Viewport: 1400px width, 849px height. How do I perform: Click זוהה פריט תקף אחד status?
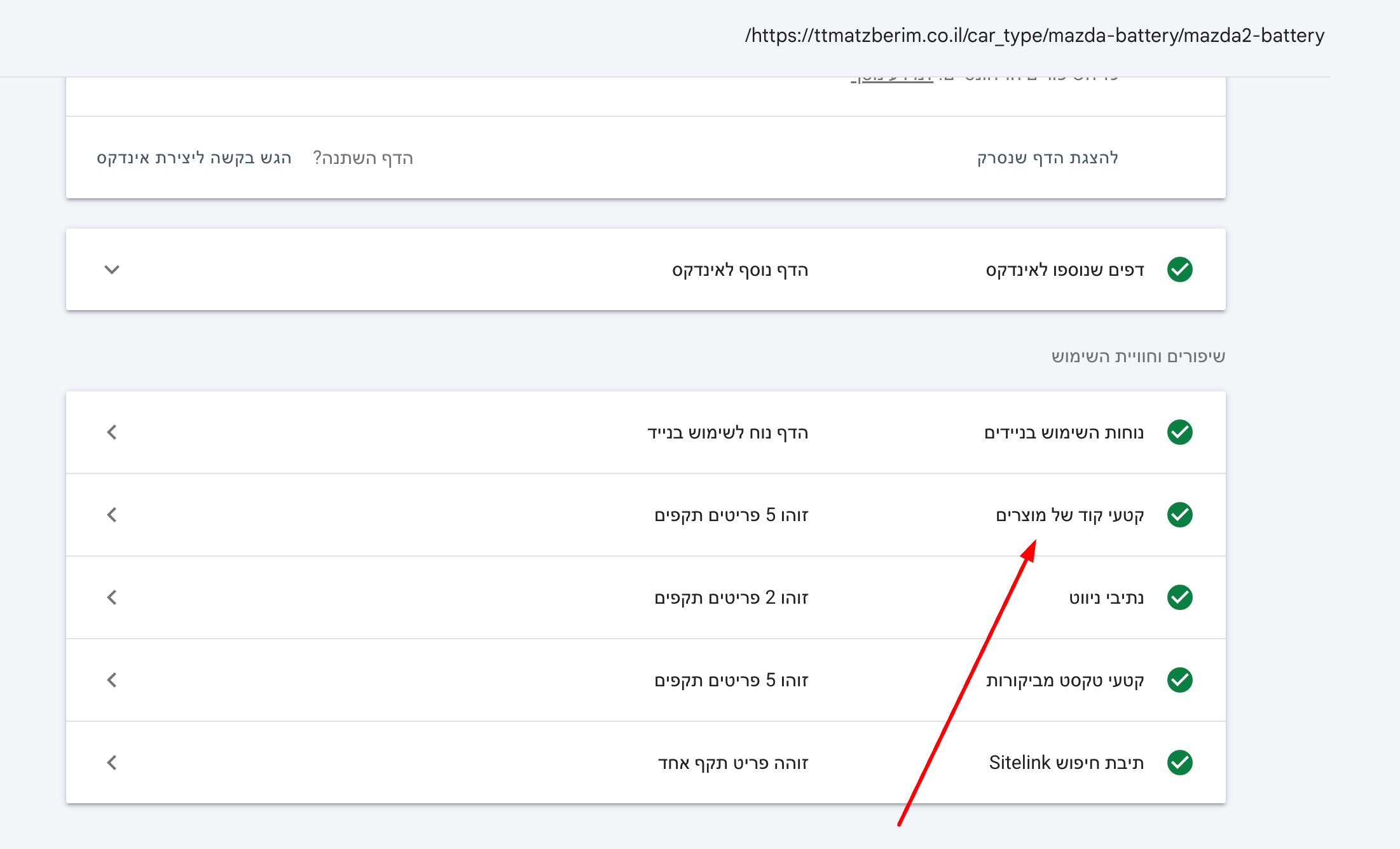[x=733, y=763]
